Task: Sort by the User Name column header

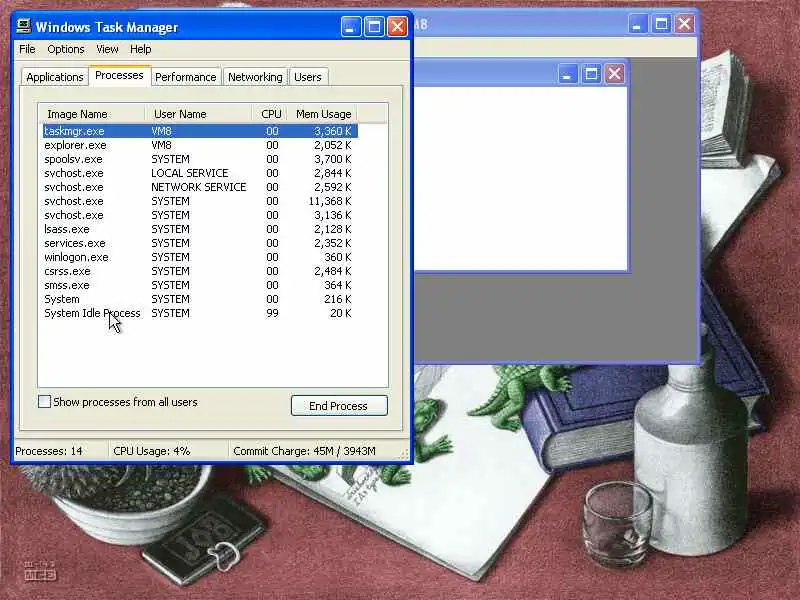Action: [198, 114]
